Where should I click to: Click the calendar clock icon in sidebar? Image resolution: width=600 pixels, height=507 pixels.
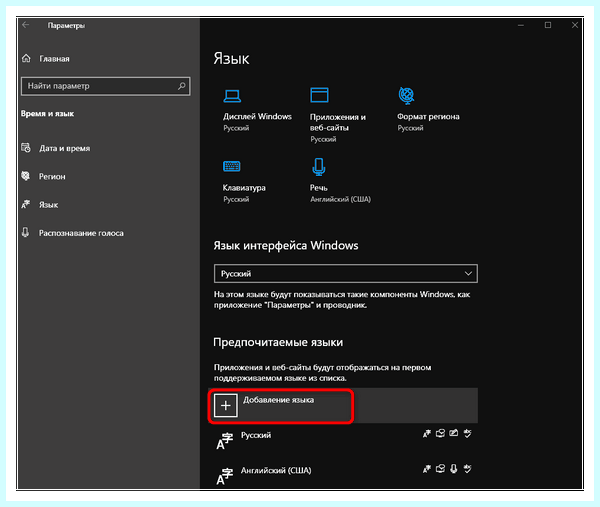coord(26,148)
